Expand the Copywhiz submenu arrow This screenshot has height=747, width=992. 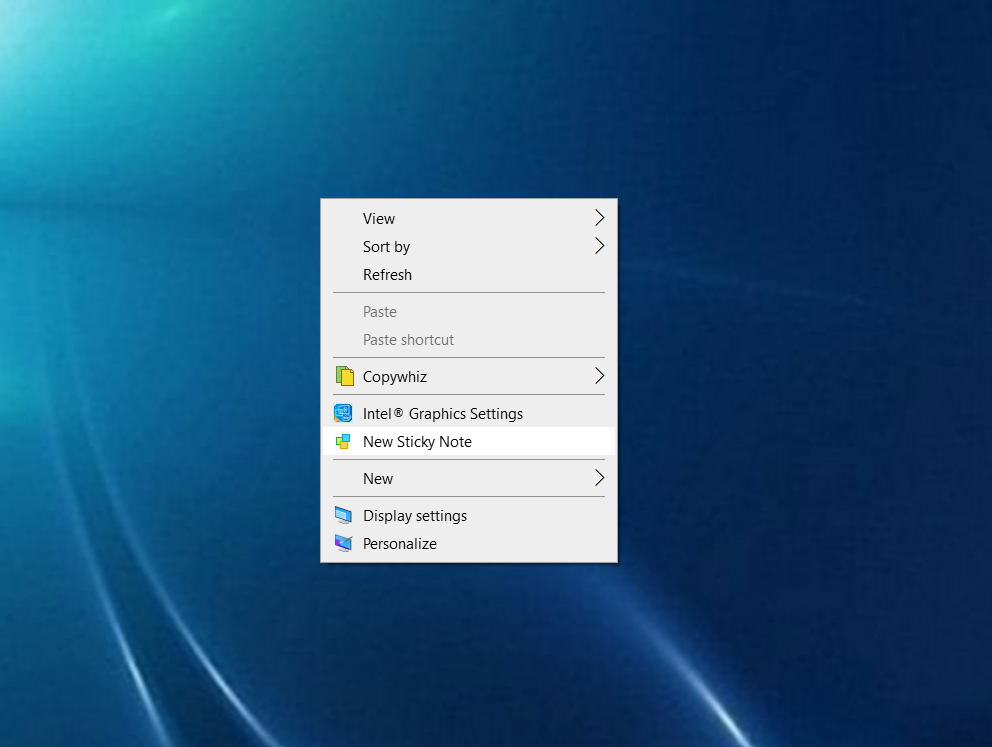pyautogui.click(x=599, y=377)
